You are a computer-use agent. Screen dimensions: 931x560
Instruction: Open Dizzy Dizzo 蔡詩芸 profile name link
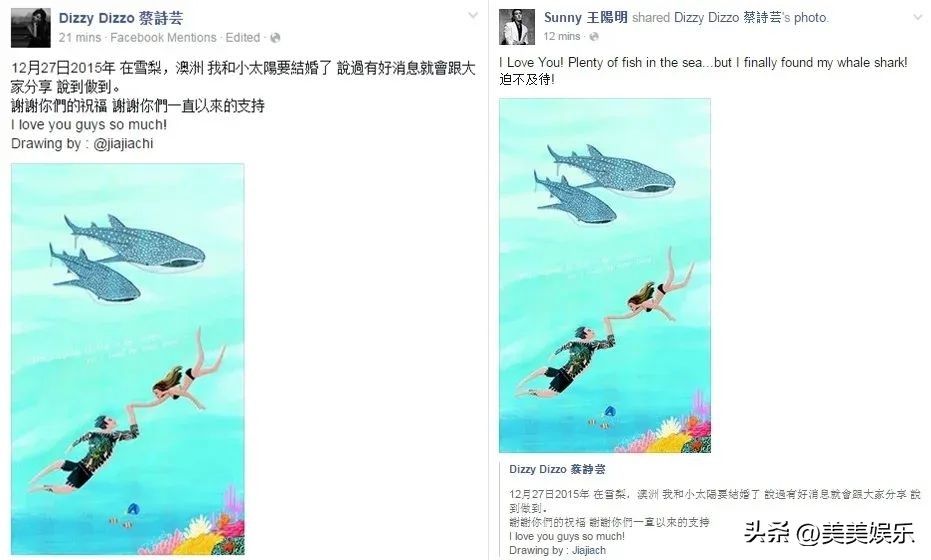[x=121, y=18]
